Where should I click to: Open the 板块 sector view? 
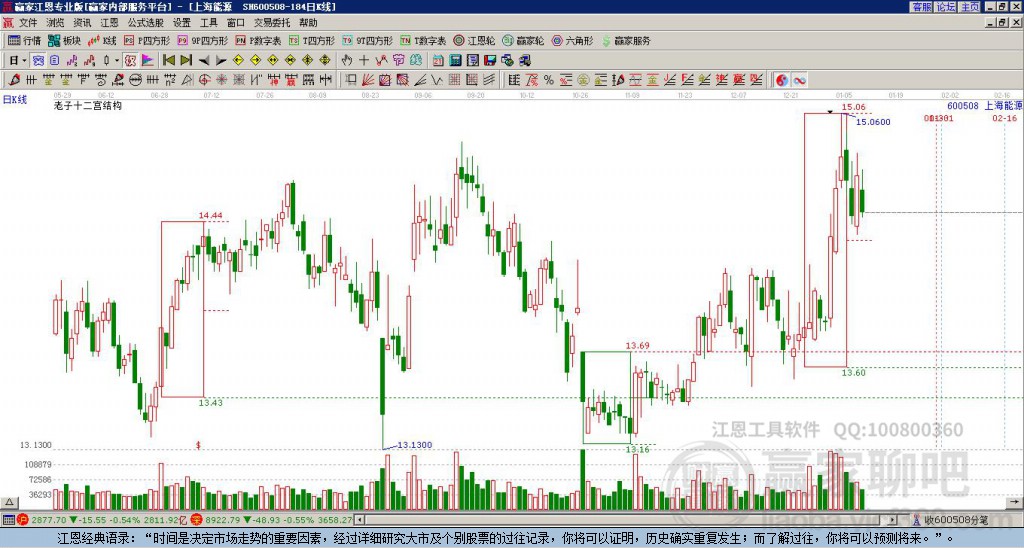(x=64, y=40)
